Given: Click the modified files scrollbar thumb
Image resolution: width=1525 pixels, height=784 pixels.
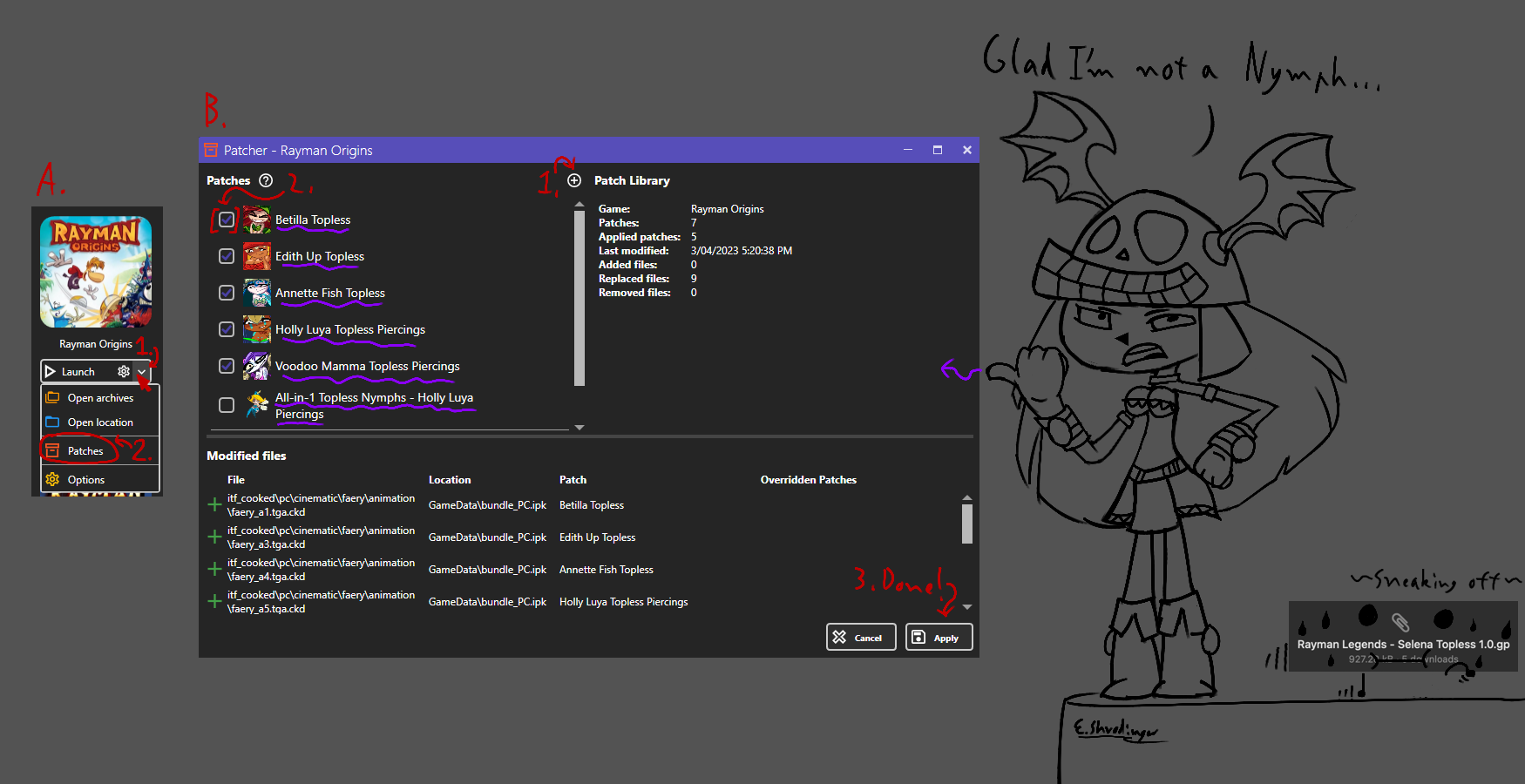Looking at the screenshot, I should (966, 524).
